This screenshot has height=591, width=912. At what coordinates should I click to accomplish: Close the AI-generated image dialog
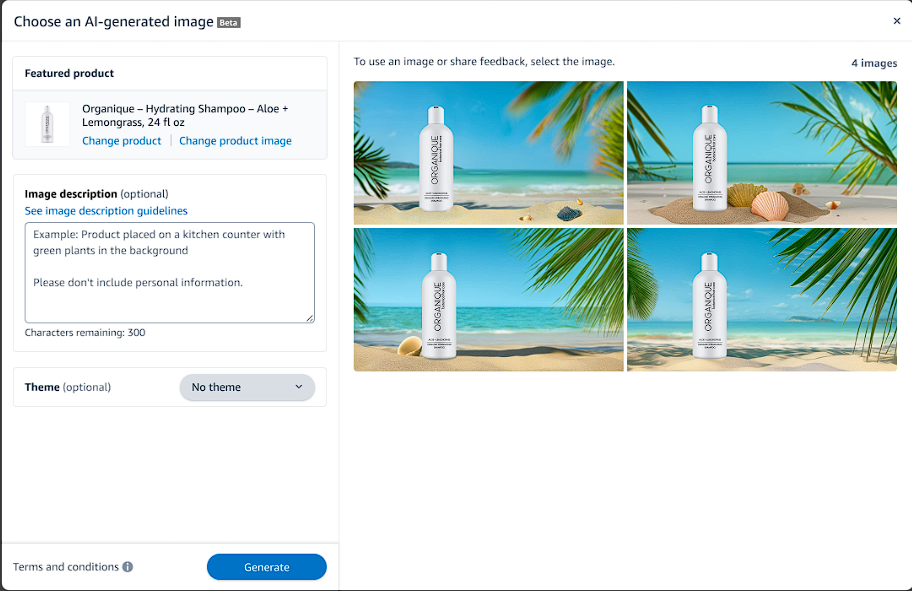[x=896, y=21]
